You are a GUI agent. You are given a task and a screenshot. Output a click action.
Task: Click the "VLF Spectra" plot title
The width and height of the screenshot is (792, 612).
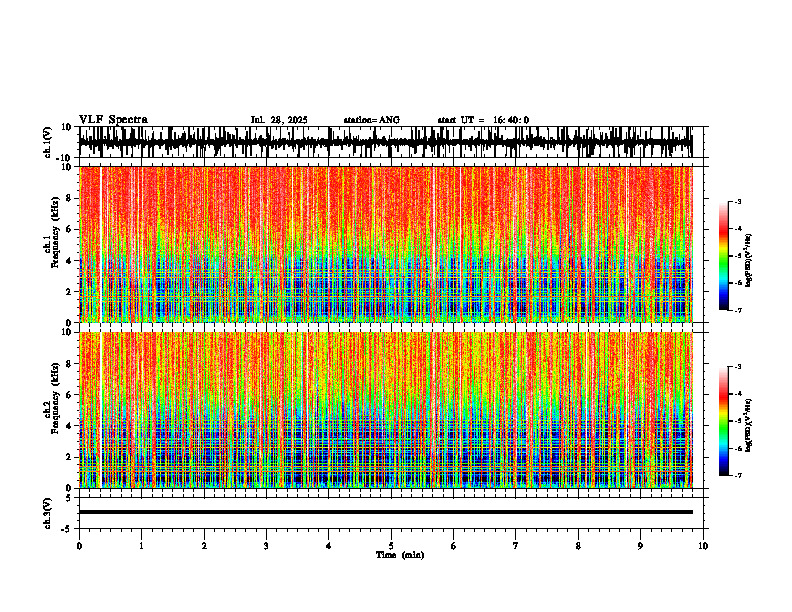[113, 120]
